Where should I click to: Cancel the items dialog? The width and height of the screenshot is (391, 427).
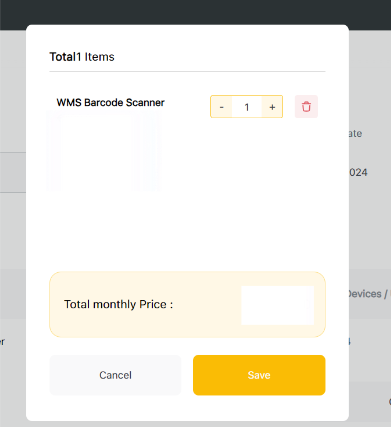click(x=115, y=375)
